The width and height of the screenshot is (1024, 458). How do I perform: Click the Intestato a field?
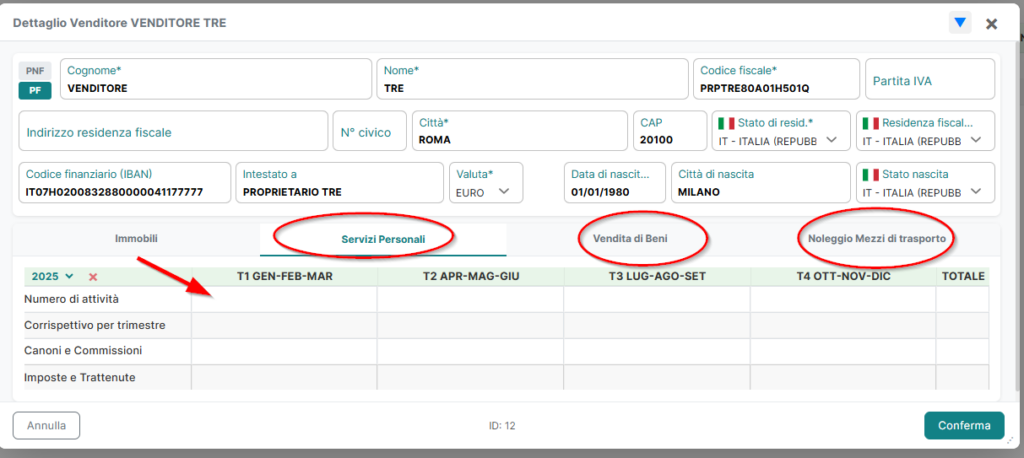(340, 183)
